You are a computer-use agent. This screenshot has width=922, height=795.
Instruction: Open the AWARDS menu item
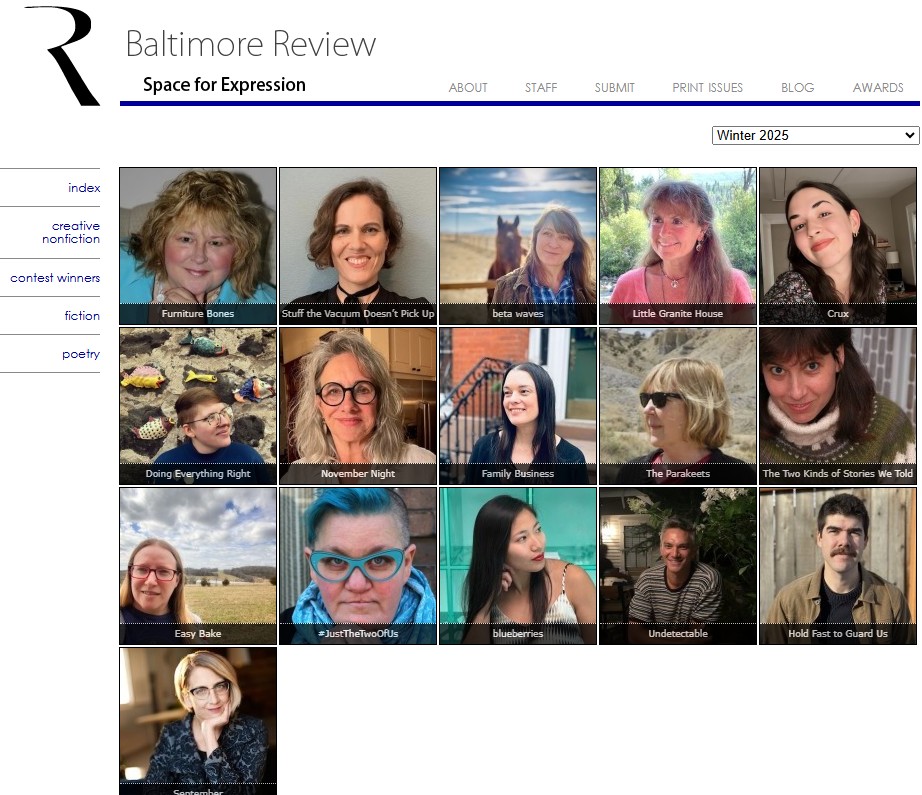878,88
